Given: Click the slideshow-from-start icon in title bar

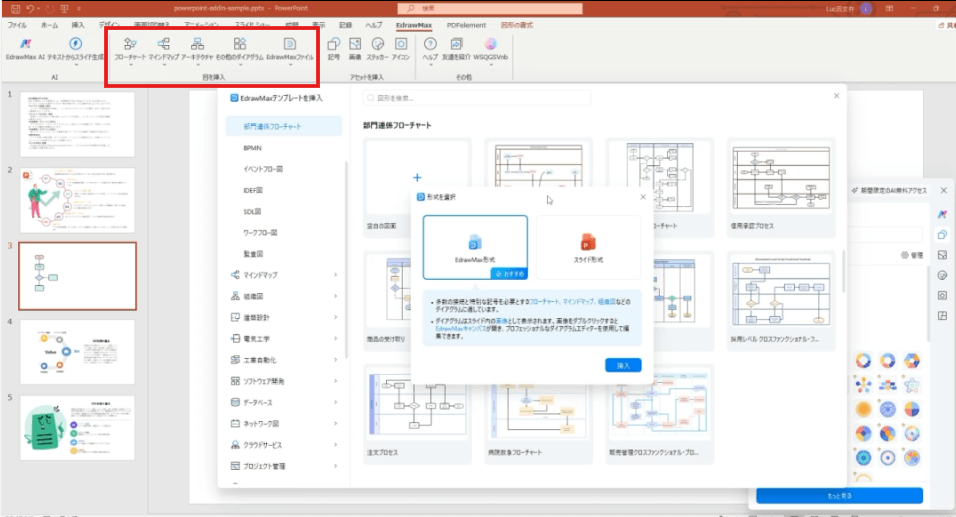Looking at the screenshot, I should pos(65,9).
